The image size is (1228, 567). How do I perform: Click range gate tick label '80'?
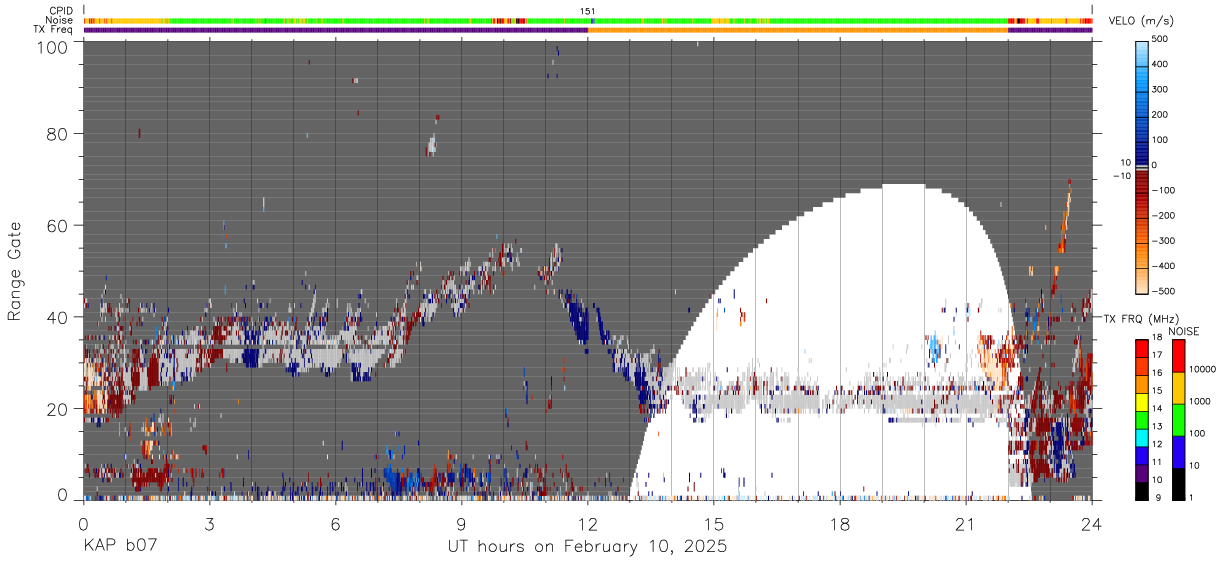tap(59, 134)
